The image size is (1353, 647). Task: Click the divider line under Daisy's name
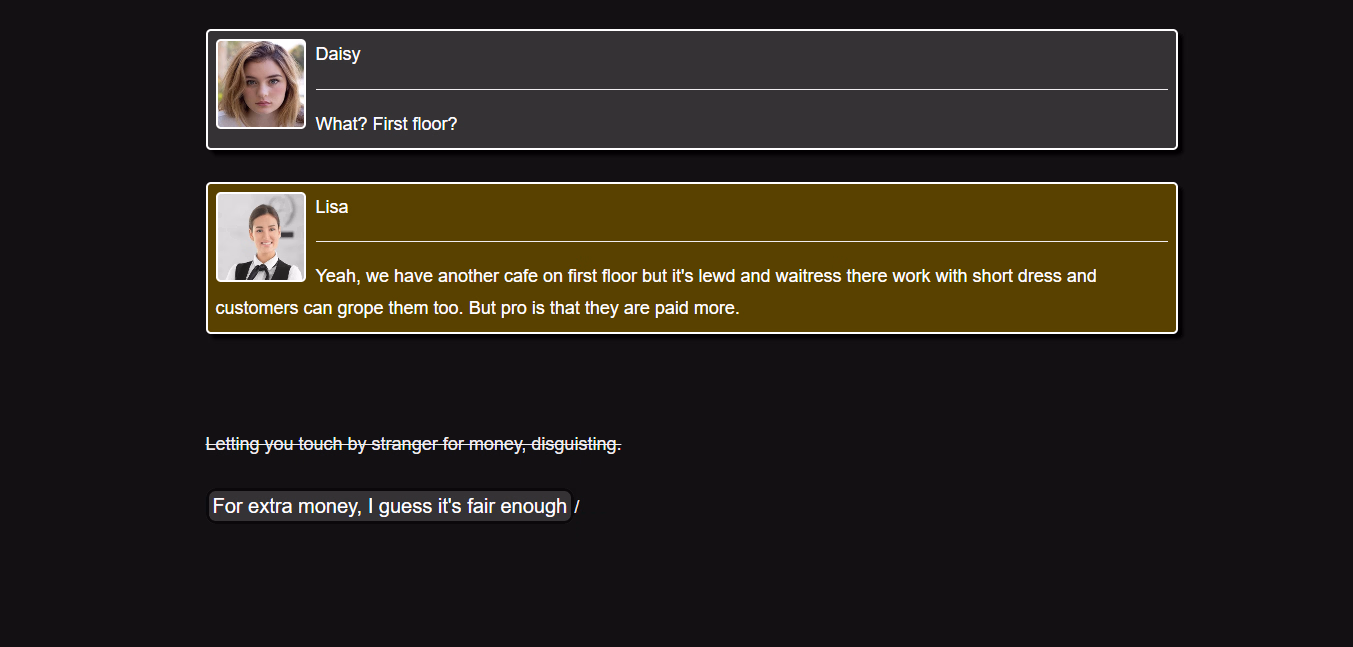pos(741,89)
